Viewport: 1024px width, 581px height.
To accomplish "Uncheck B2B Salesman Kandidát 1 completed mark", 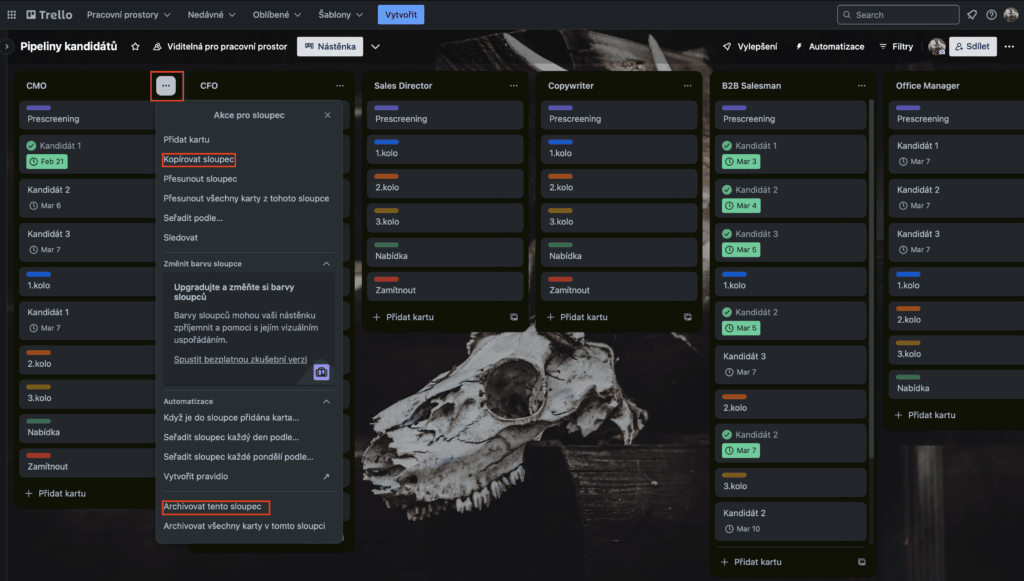I will (x=727, y=146).
